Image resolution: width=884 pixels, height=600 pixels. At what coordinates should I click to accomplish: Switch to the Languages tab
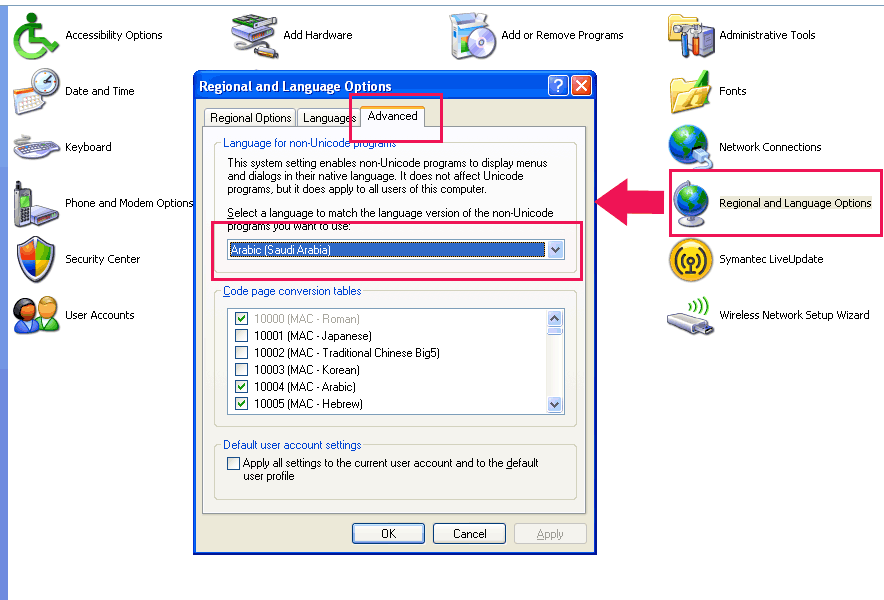(328, 117)
